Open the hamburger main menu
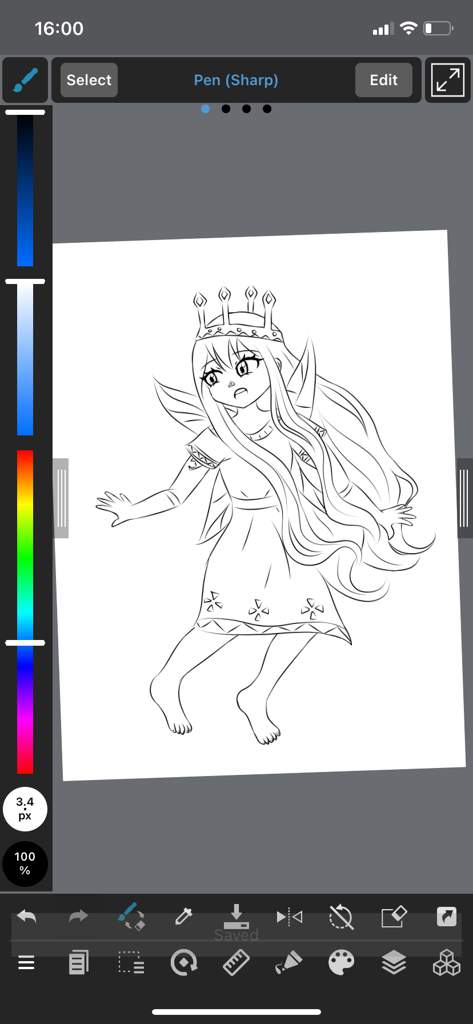The image size is (473, 1024). 26,963
